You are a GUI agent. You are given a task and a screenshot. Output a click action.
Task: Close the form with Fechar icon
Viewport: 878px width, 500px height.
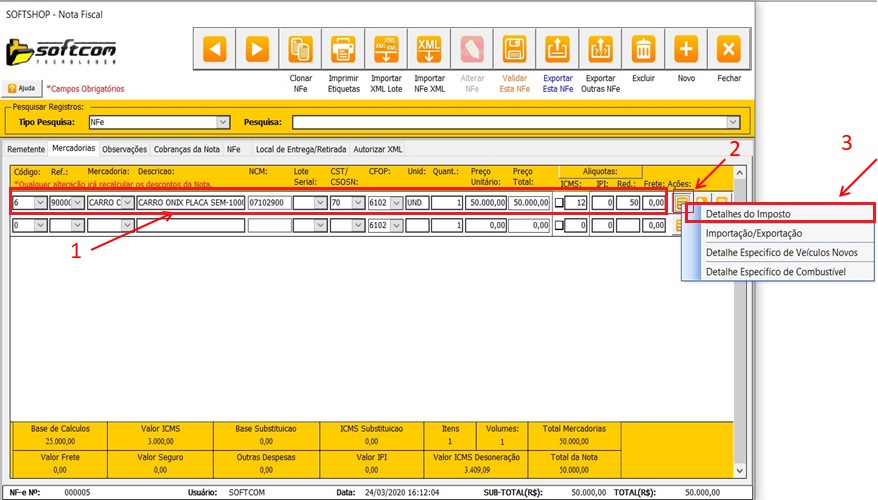click(729, 49)
